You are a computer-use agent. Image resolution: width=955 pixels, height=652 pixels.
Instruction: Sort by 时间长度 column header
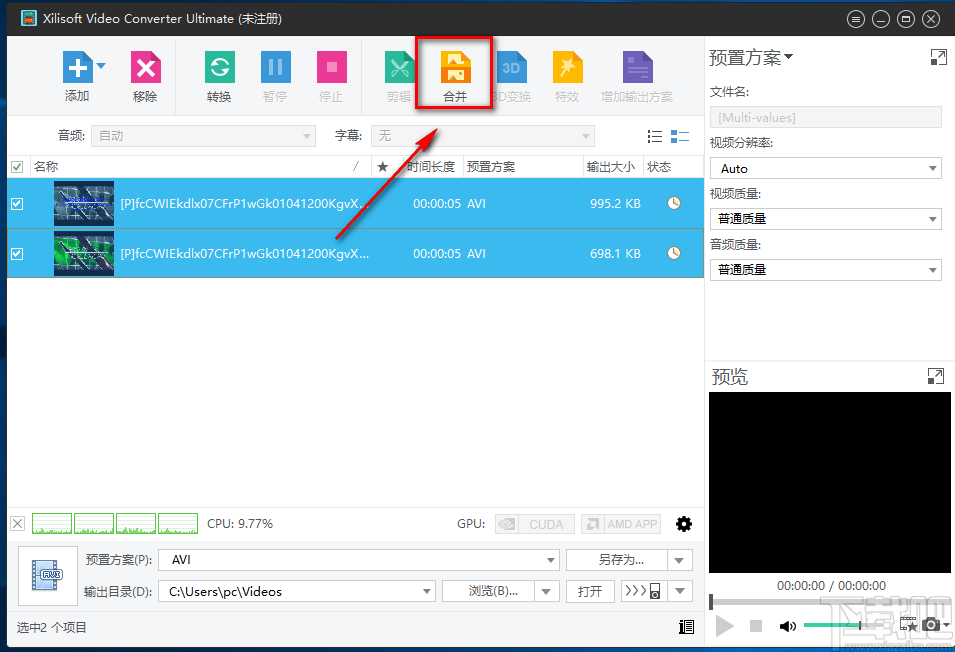click(431, 167)
